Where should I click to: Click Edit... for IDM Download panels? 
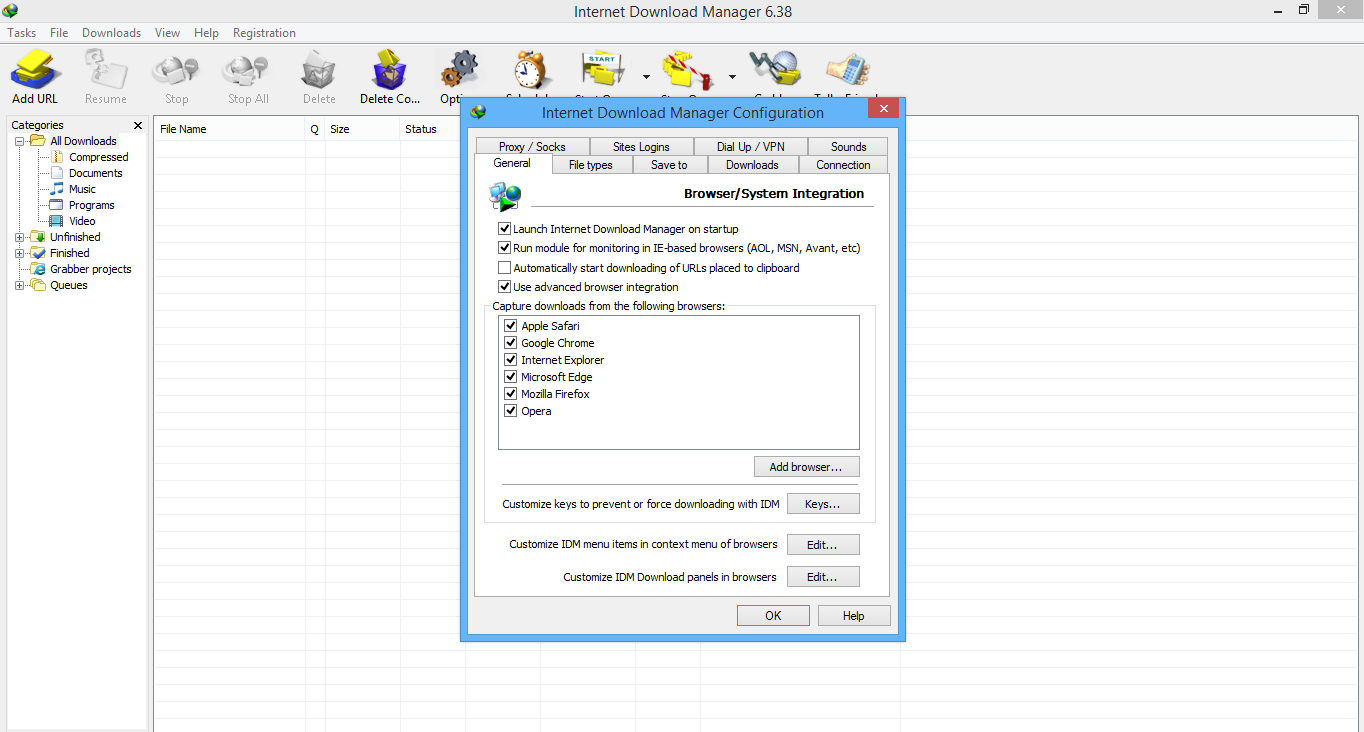pyautogui.click(x=823, y=577)
